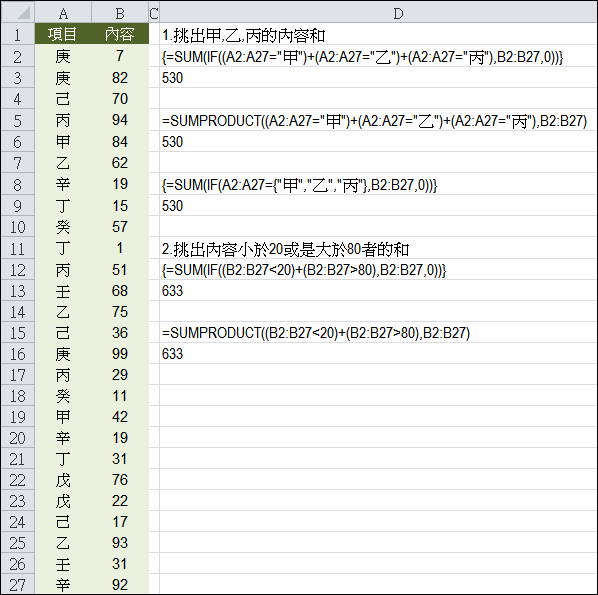Click cell A7 containing 乙
Viewport: 598px width, 595px height.
[x=63, y=163]
